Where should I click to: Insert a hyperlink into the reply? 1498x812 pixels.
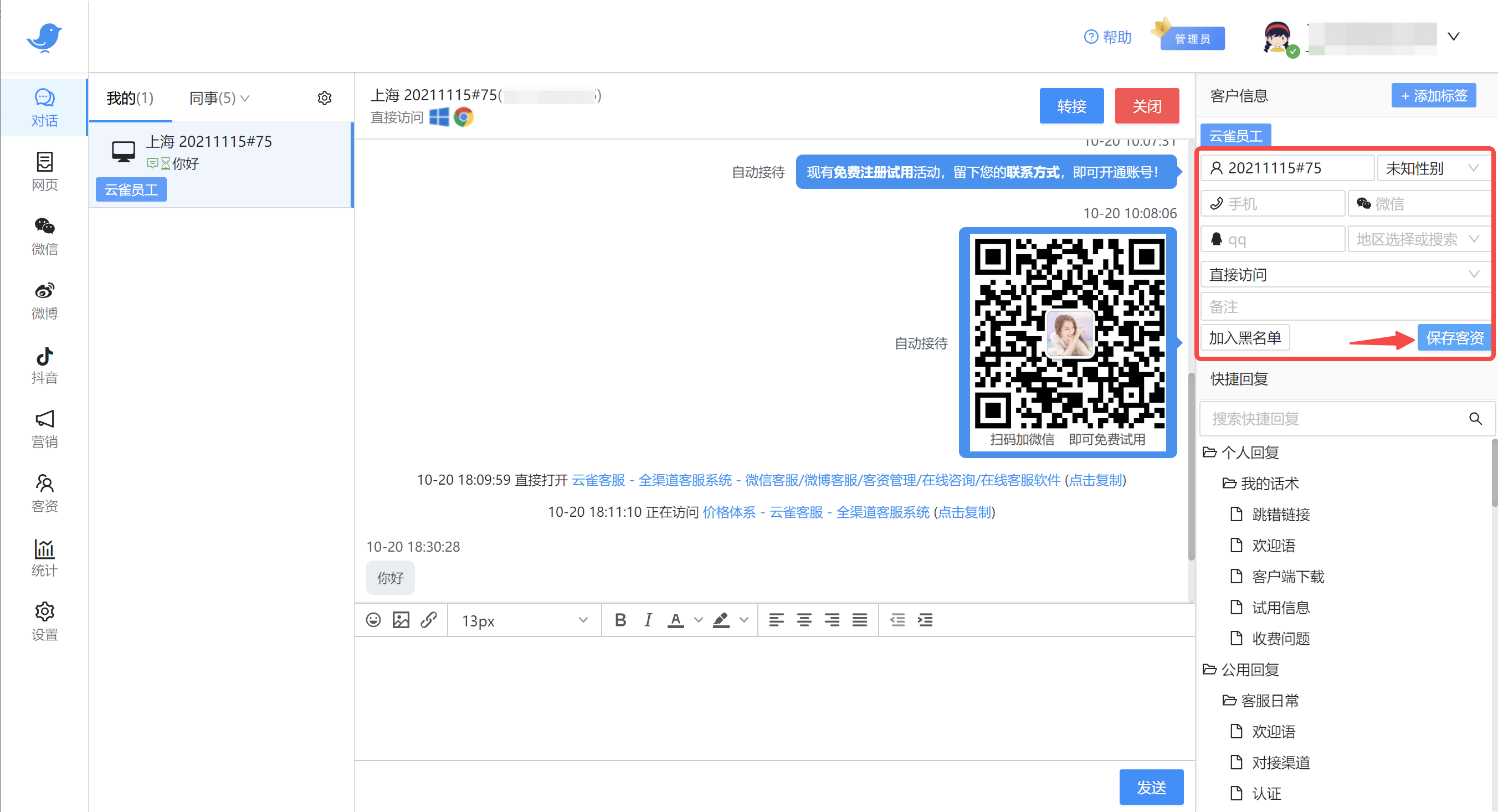(429, 620)
